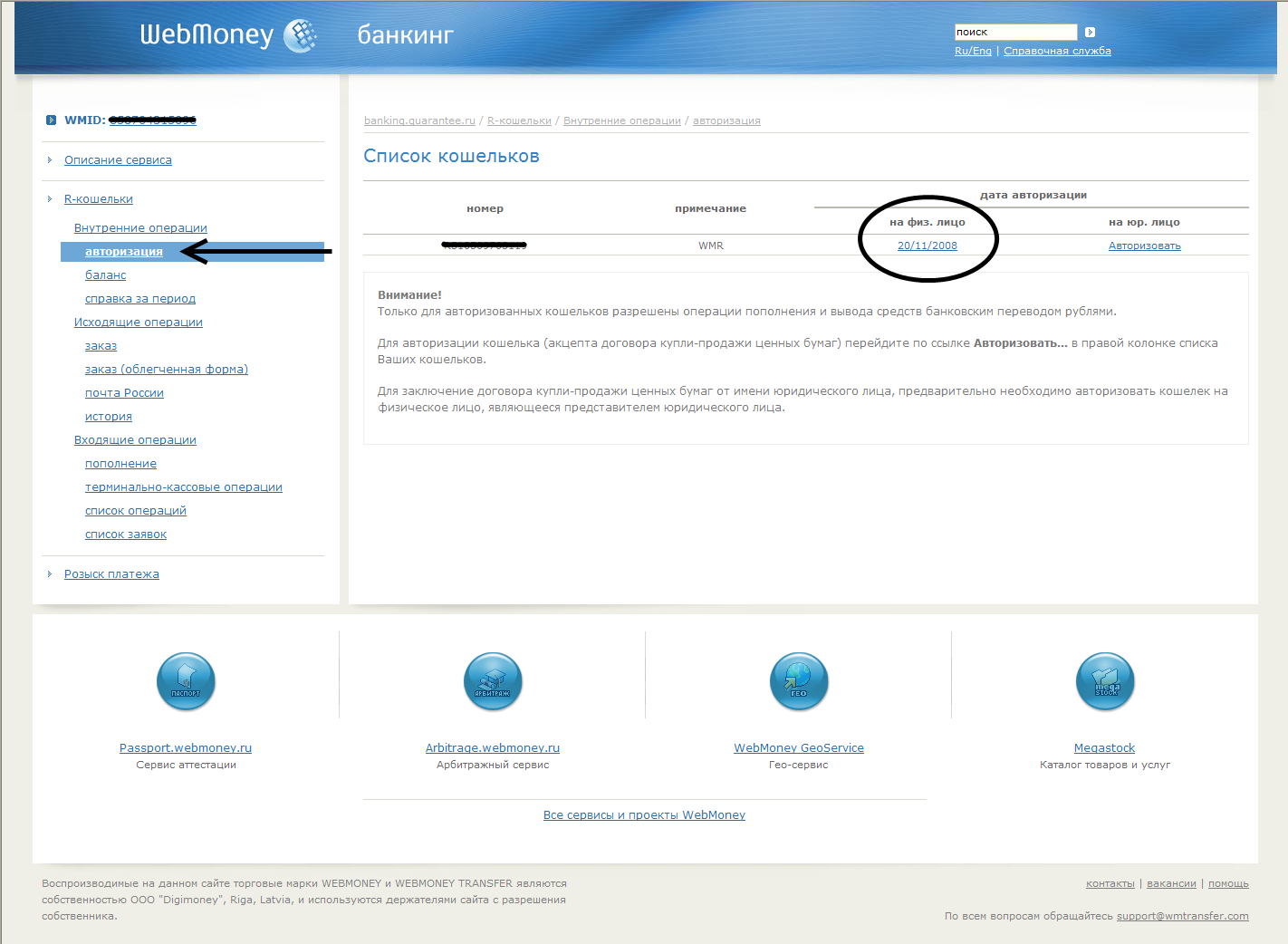The height and width of the screenshot is (944, 1288).
Task: Open the Passport service round icon
Action: [186, 681]
